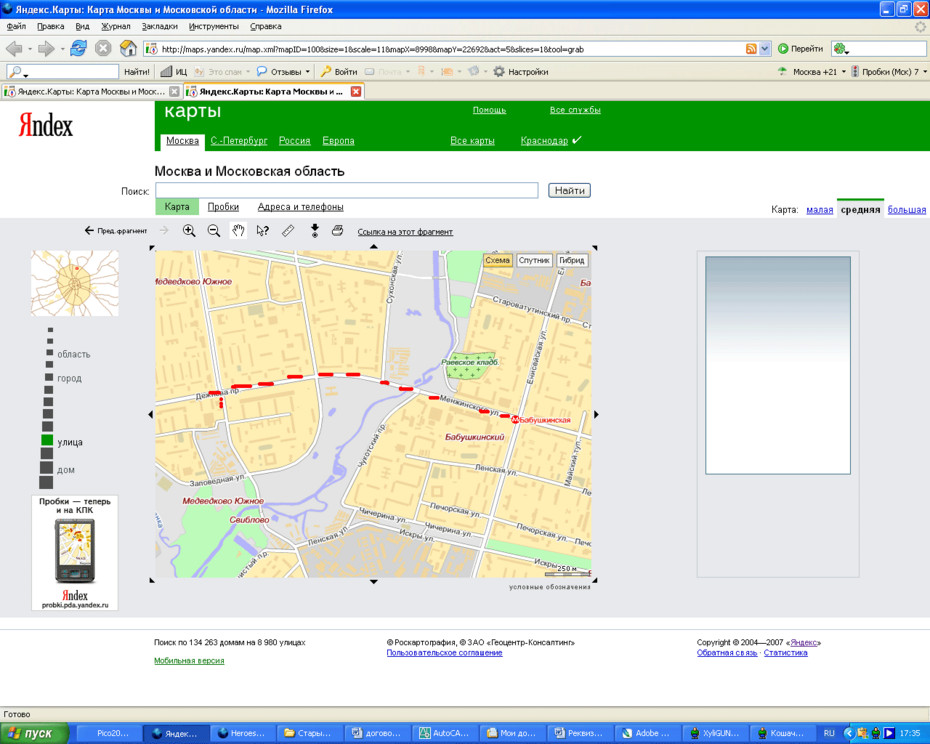Expand the Отзывы dropdown in Yandex bar
Viewport: 930px width, 744px height.
[307, 72]
